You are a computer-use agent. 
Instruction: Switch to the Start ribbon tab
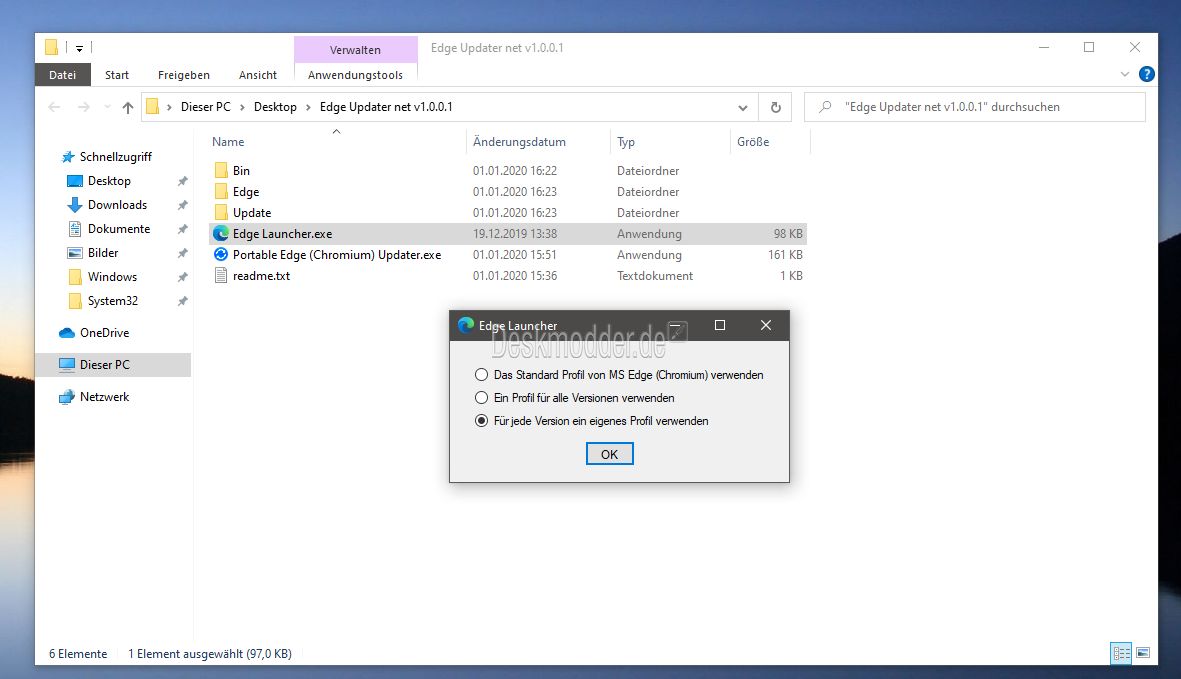coord(117,75)
